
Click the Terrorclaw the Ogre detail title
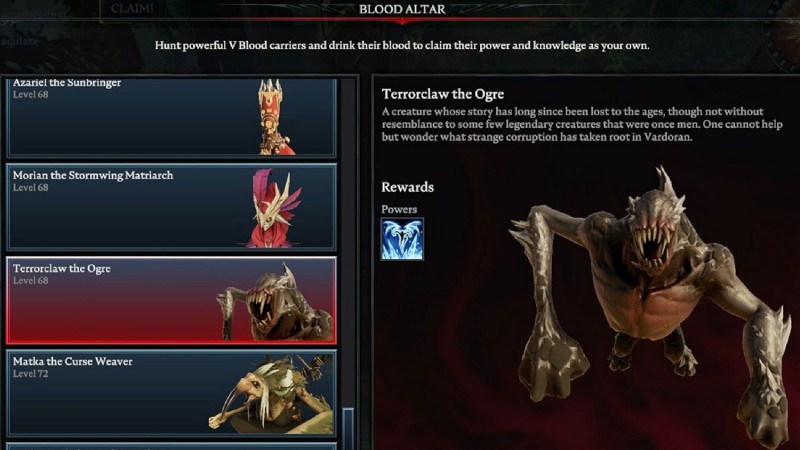click(x=443, y=94)
